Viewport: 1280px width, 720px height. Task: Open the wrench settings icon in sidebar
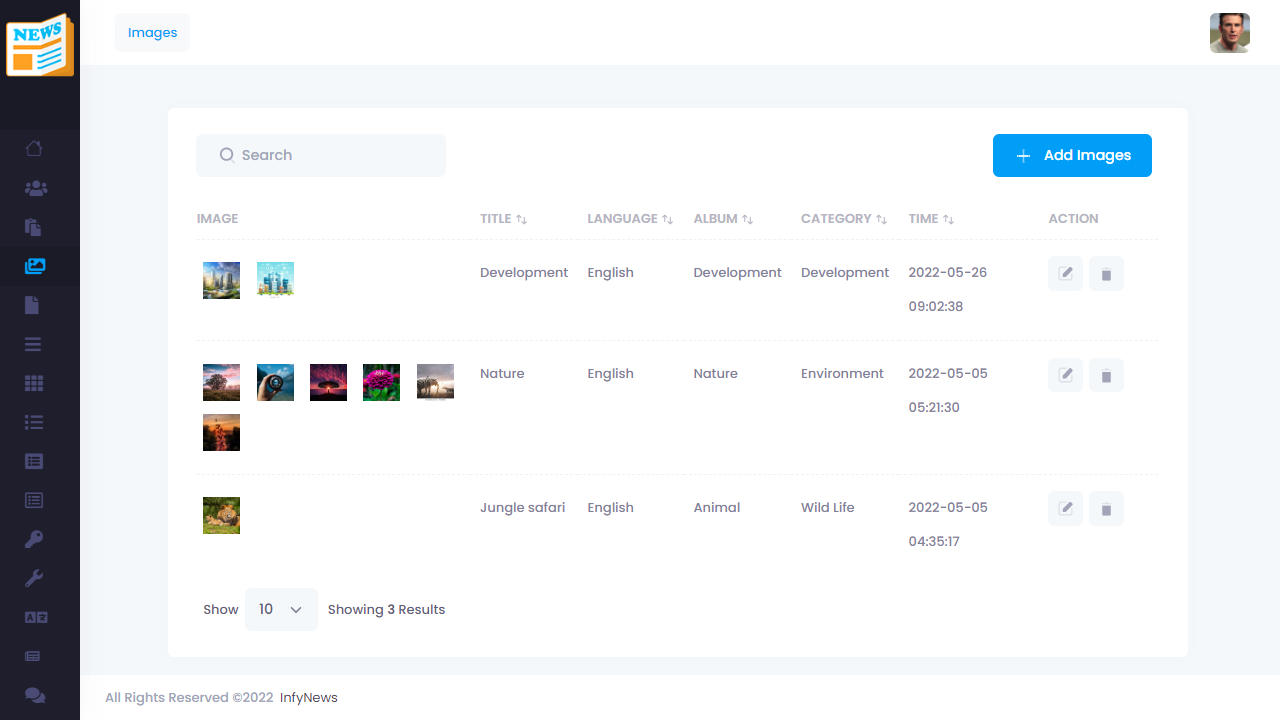33,578
